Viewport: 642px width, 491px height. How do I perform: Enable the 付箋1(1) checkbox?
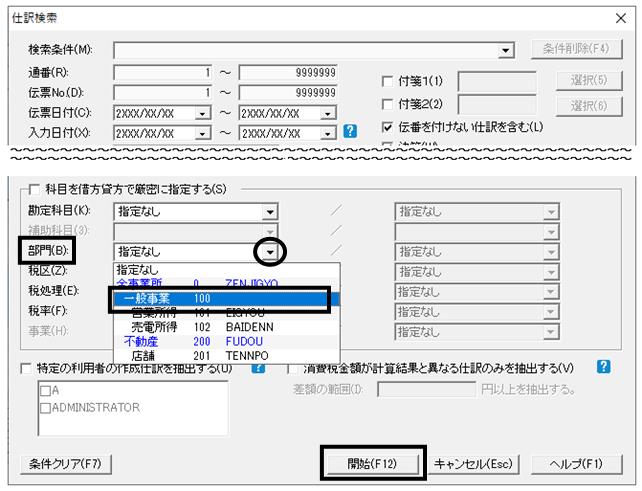(x=391, y=82)
